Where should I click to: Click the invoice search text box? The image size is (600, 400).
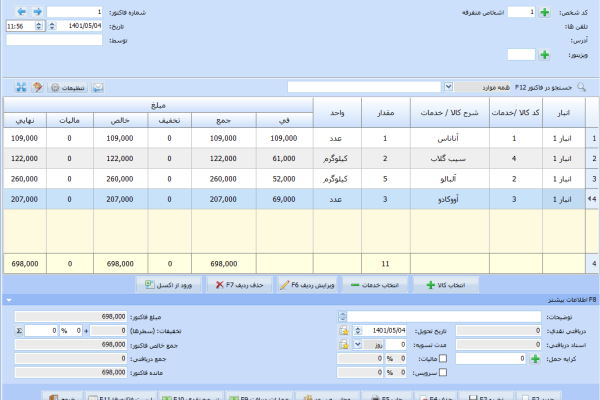point(364,87)
